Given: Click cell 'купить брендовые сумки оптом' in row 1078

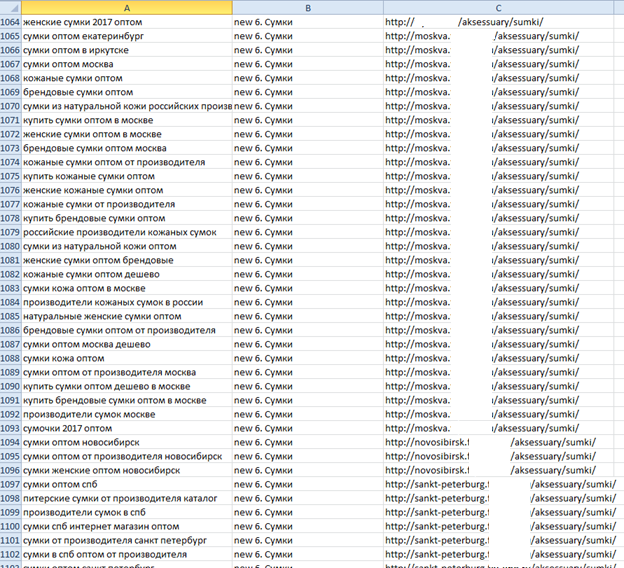Looking at the screenshot, I should pyautogui.click(x=127, y=218).
